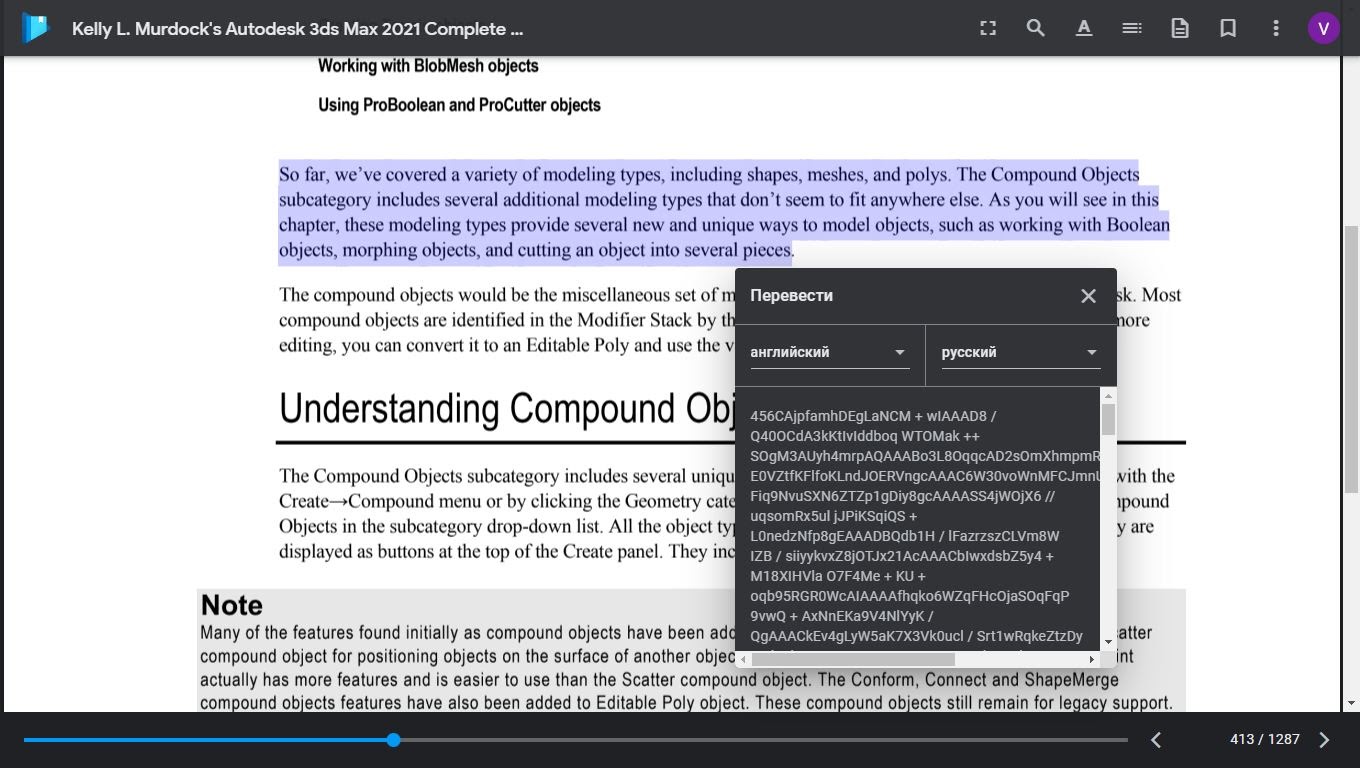Open the table of contents
Image resolution: width=1360 pixels, height=768 pixels.
[x=1132, y=28]
